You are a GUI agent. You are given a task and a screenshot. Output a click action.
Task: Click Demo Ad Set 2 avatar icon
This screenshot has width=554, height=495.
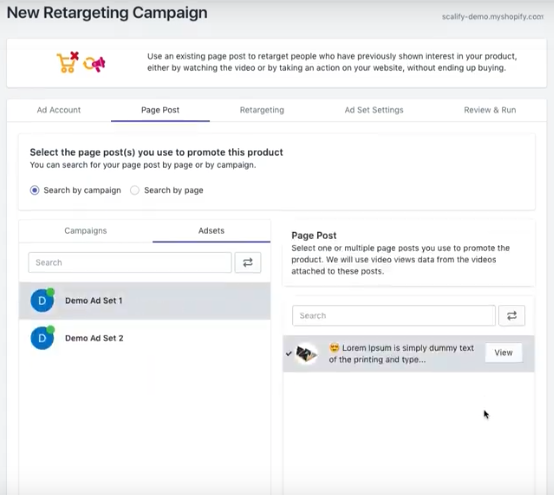(42, 338)
